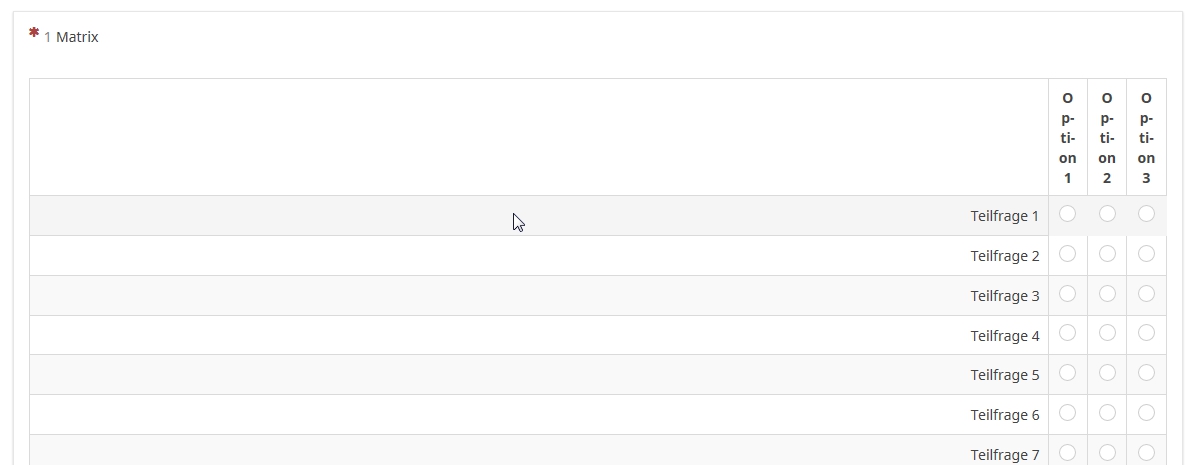This screenshot has height=465, width=1204.
Task: Click the Teilfrage 6 row label
Action: click(1004, 415)
